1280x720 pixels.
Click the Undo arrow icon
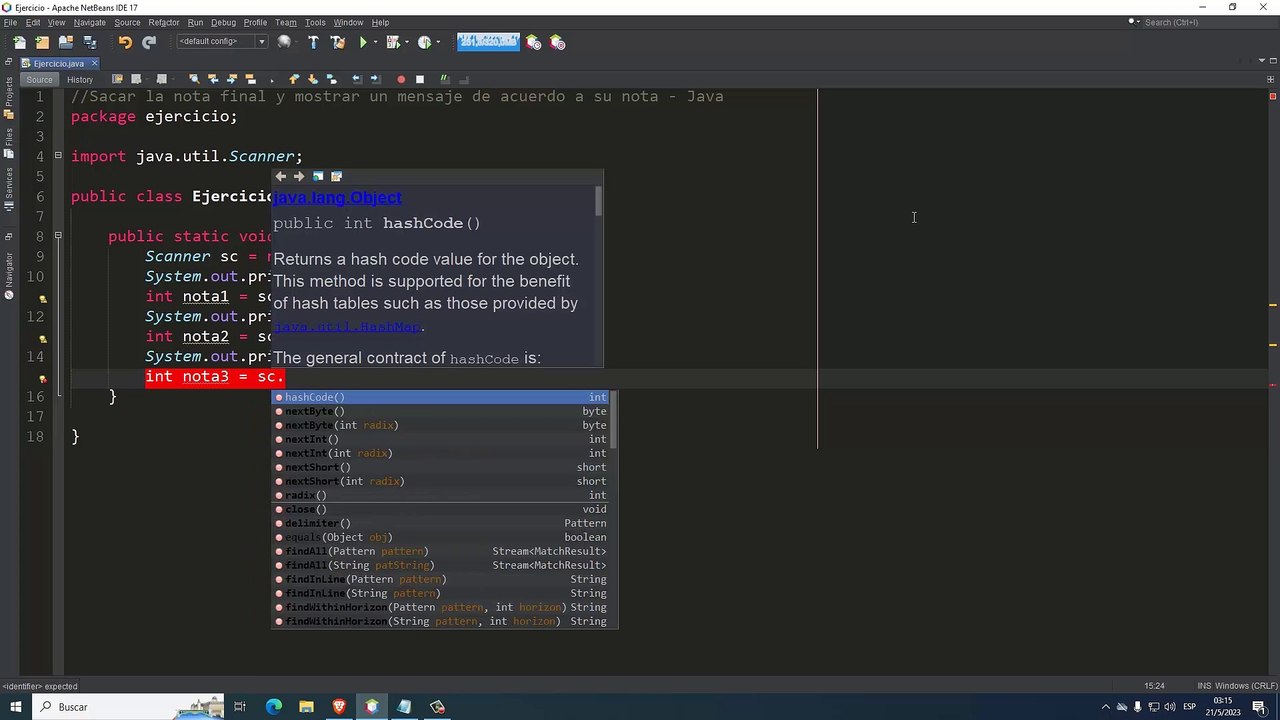click(x=125, y=42)
